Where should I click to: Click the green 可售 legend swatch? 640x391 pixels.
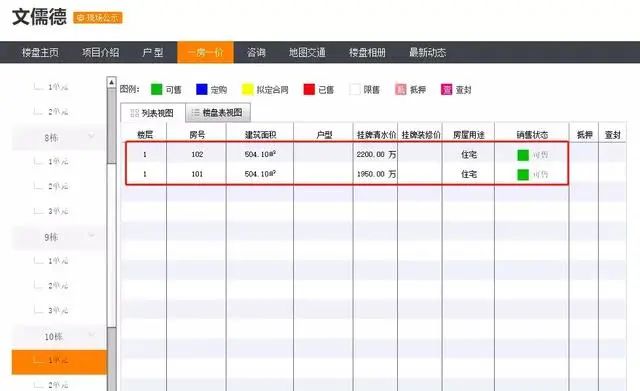click(156, 89)
